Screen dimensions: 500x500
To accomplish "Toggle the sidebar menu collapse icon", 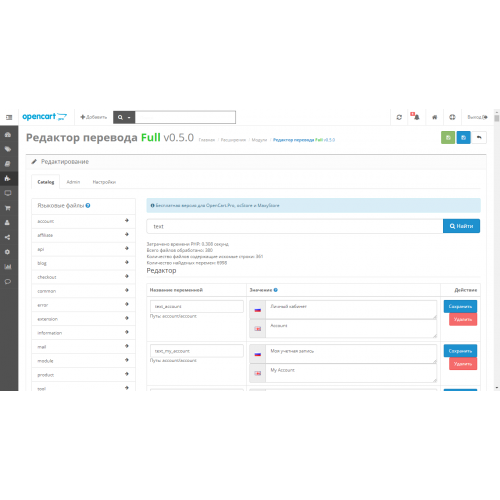I will pos(9,117).
